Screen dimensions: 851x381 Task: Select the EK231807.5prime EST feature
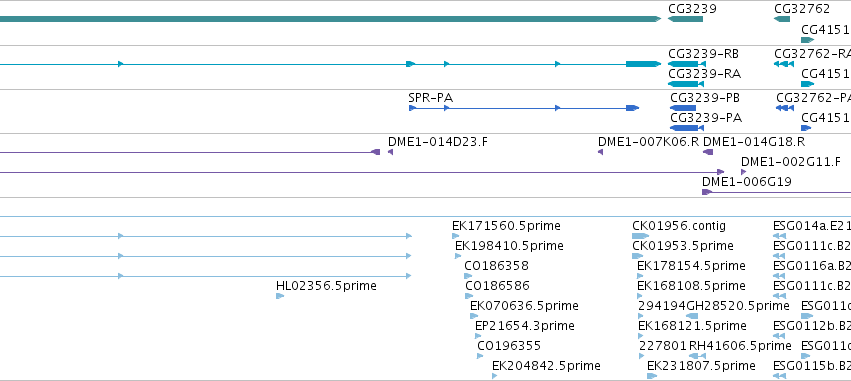point(652,376)
